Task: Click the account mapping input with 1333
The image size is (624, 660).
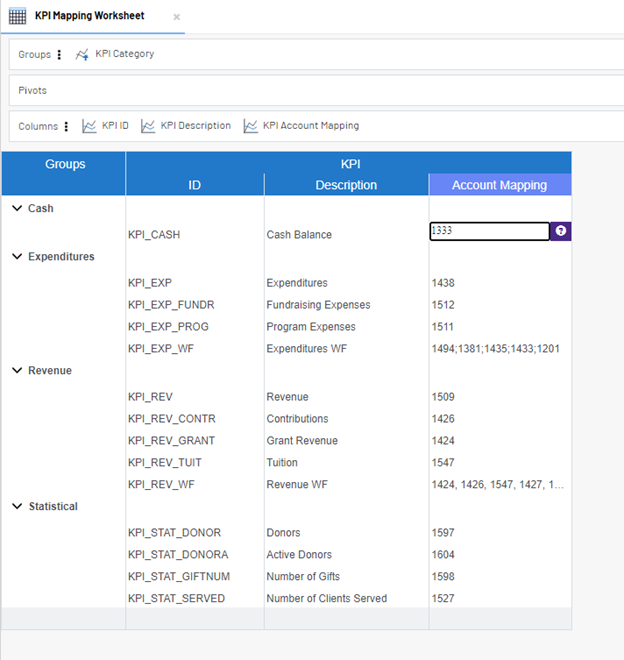Action: (489, 231)
